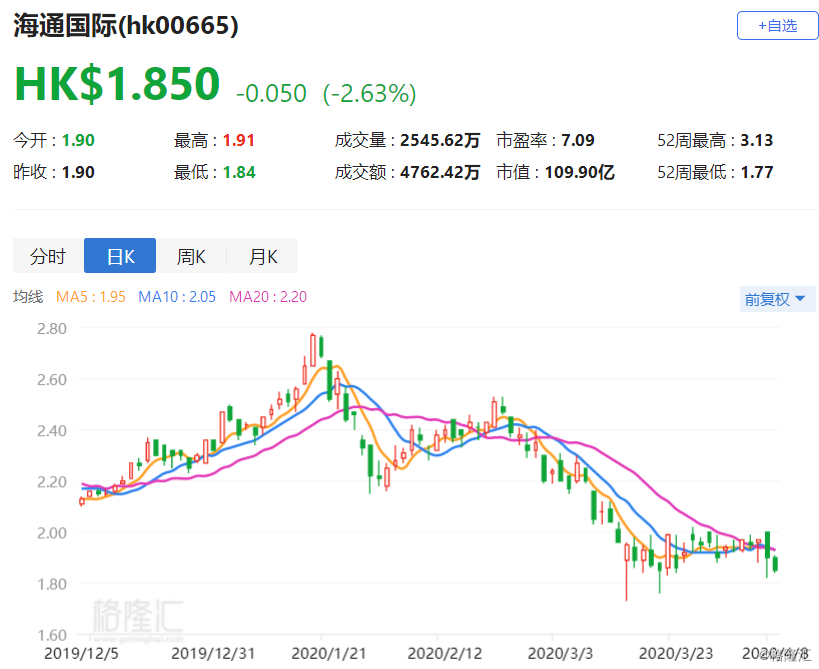Click the 2.80 y-axis price label
The height and width of the screenshot is (669, 819).
[52, 328]
